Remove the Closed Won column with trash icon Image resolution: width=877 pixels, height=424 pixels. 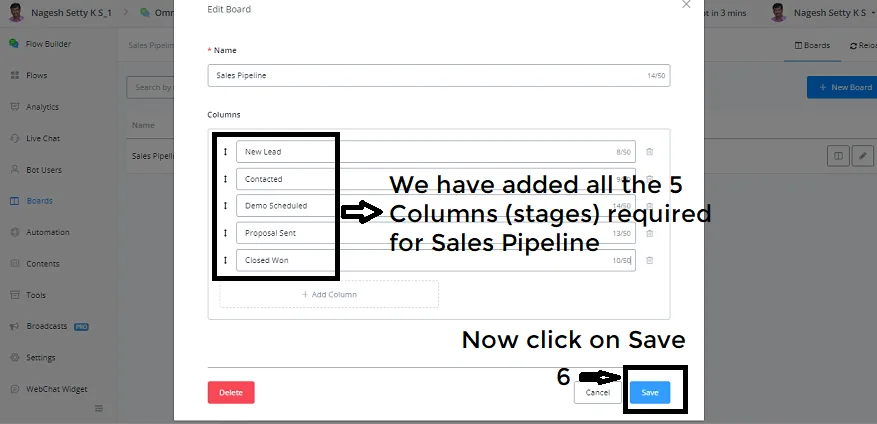click(649, 260)
